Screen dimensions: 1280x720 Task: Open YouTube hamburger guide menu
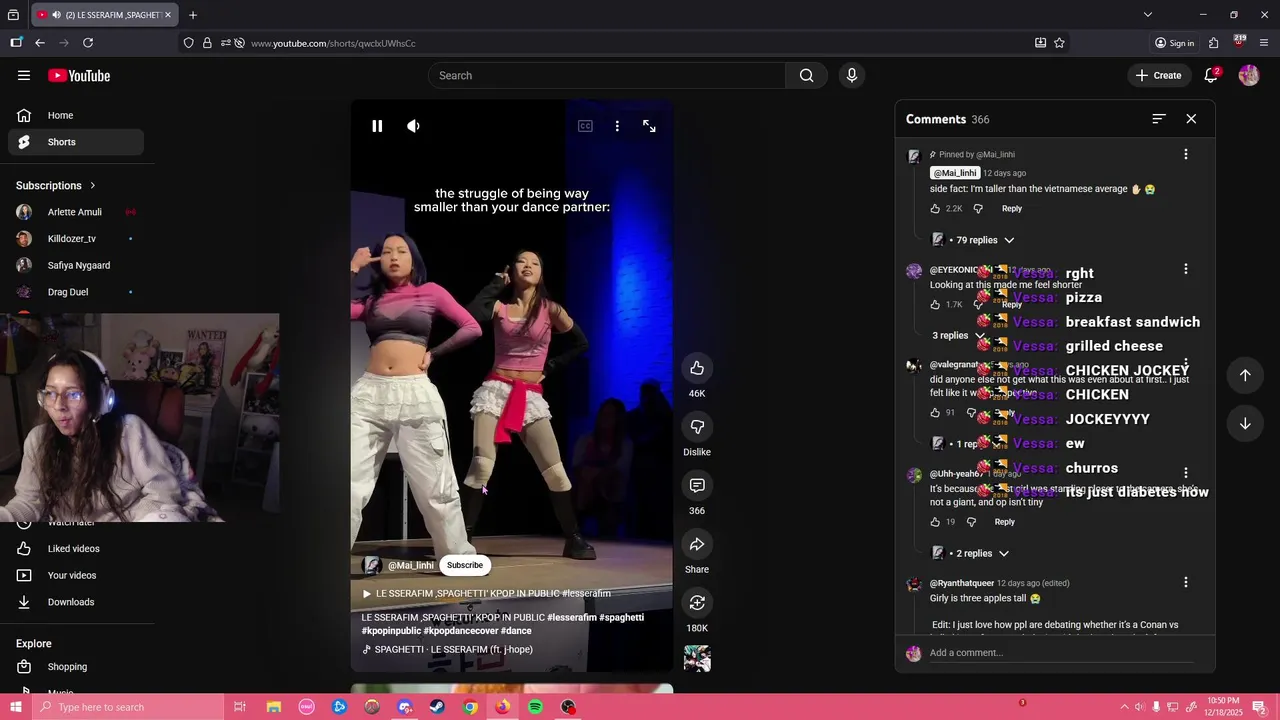(24, 76)
